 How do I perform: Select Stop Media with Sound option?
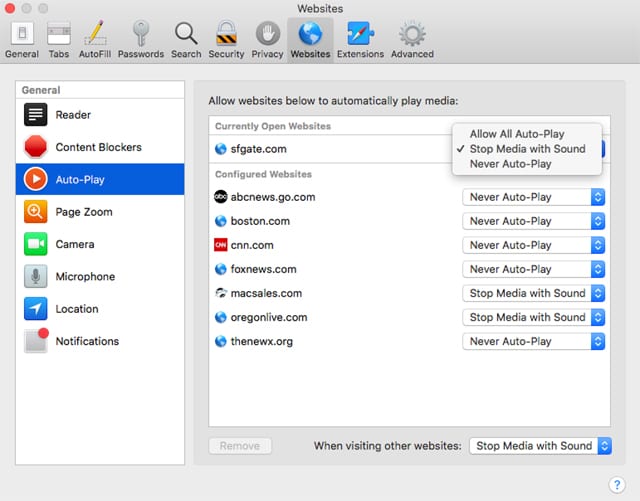527,149
